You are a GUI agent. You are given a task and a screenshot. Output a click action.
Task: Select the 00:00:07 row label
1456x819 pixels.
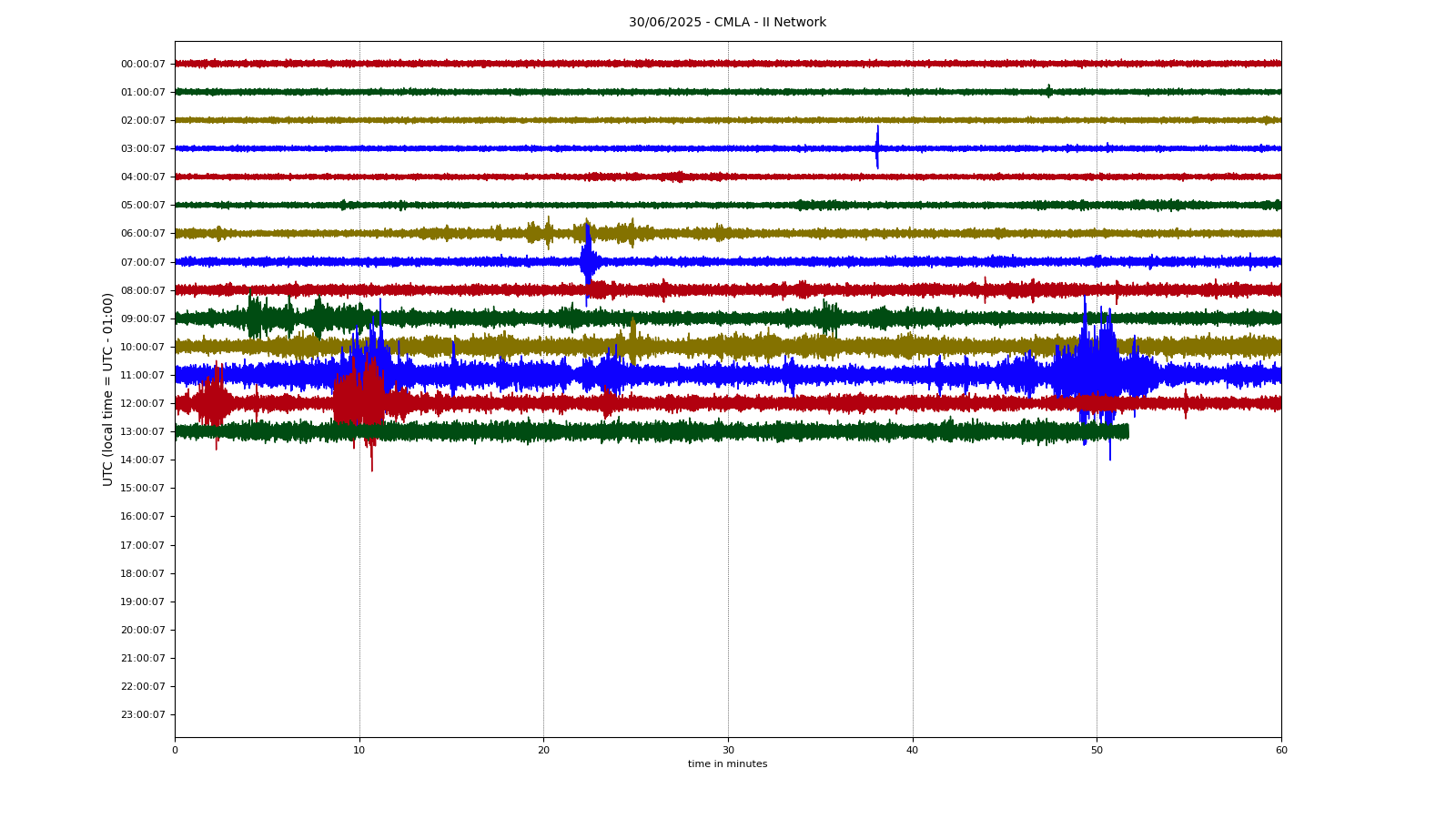(143, 64)
